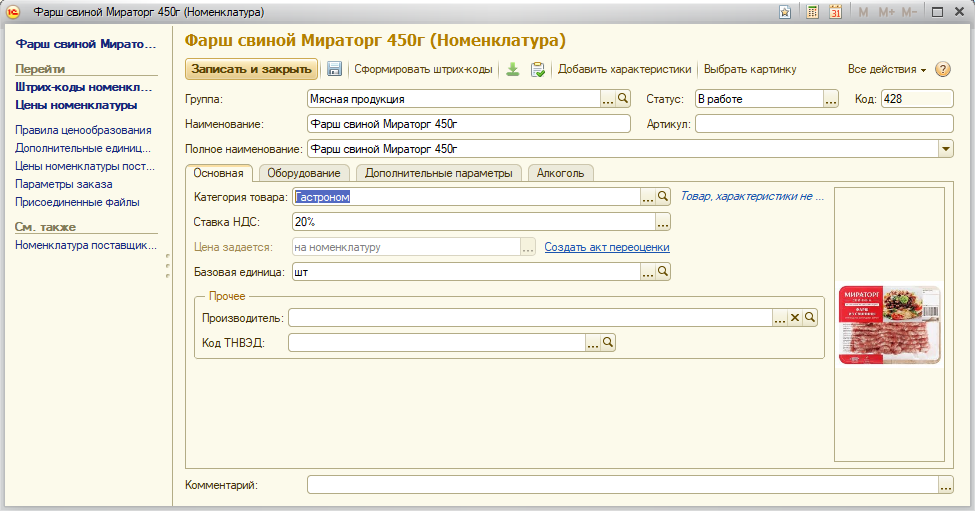Switch to the Алкоголь tab
Viewport: 975px width, 511px height.
[560, 173]
